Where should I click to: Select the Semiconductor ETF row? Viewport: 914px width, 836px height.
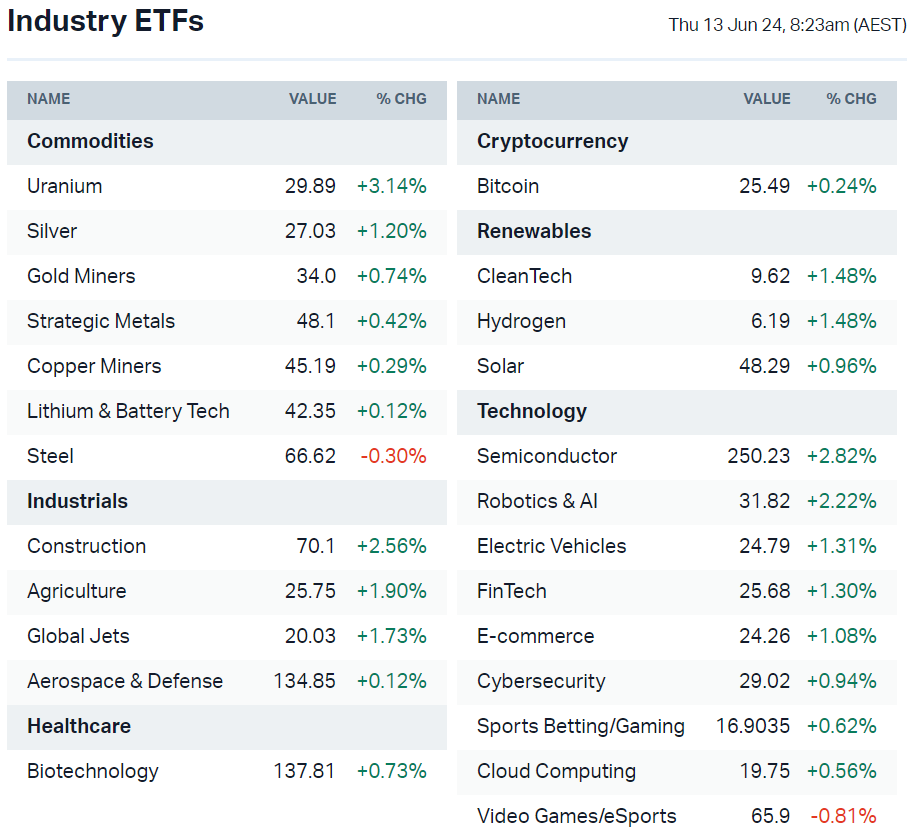click(x=547, y=456)
